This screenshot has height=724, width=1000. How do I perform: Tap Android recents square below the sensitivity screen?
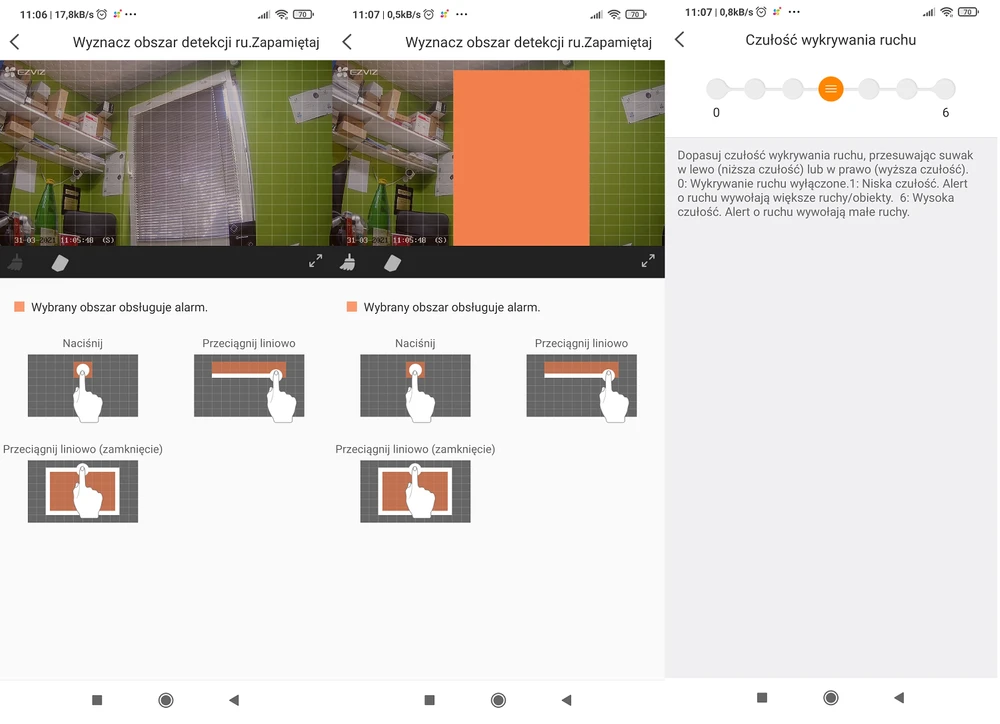point(762,698)
